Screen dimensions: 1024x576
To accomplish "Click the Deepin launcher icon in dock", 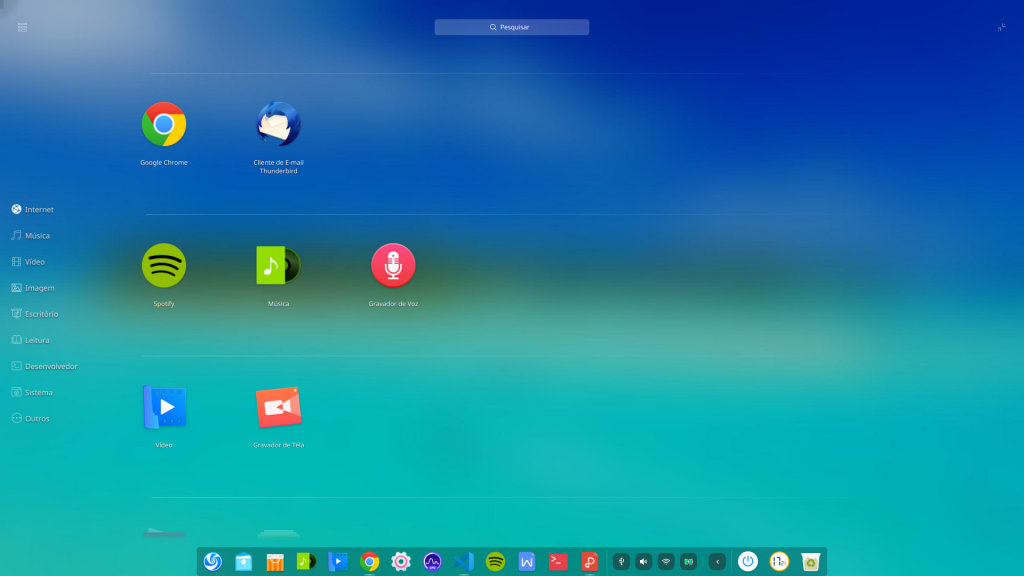I will [x=212, y=562].
